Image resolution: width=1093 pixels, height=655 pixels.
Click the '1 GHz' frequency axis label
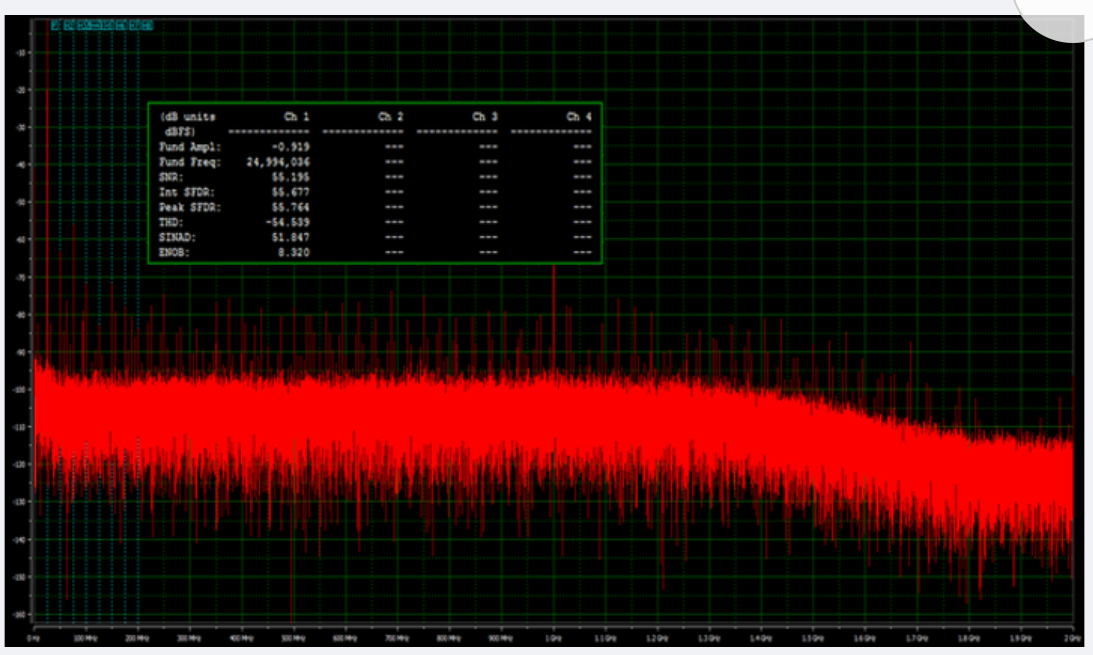[x=553, y=638]
